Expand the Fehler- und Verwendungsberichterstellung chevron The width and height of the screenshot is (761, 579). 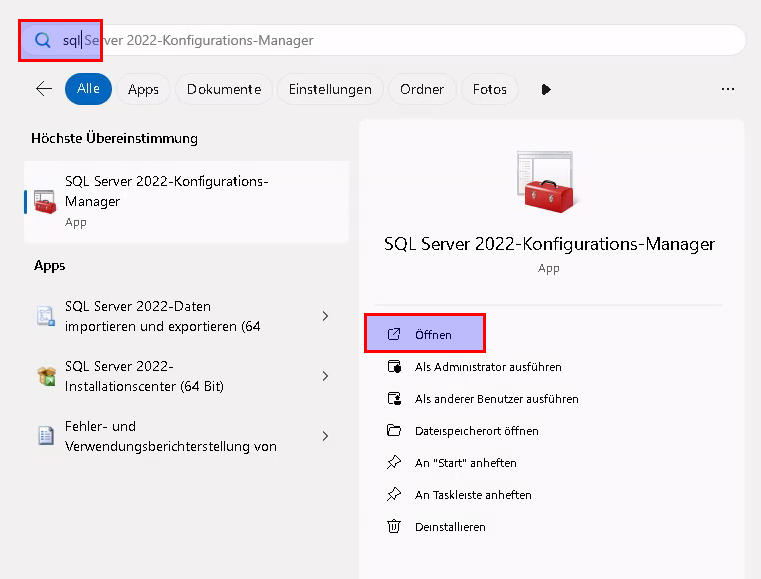[325, 436]
